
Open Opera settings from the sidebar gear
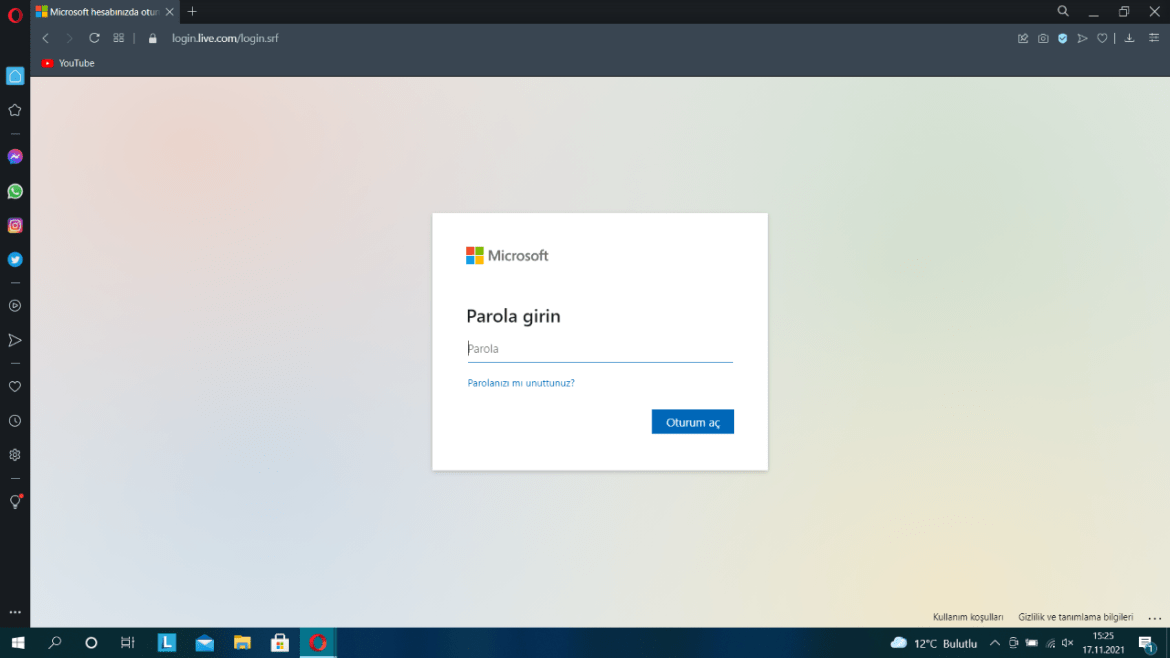point(14,455)
